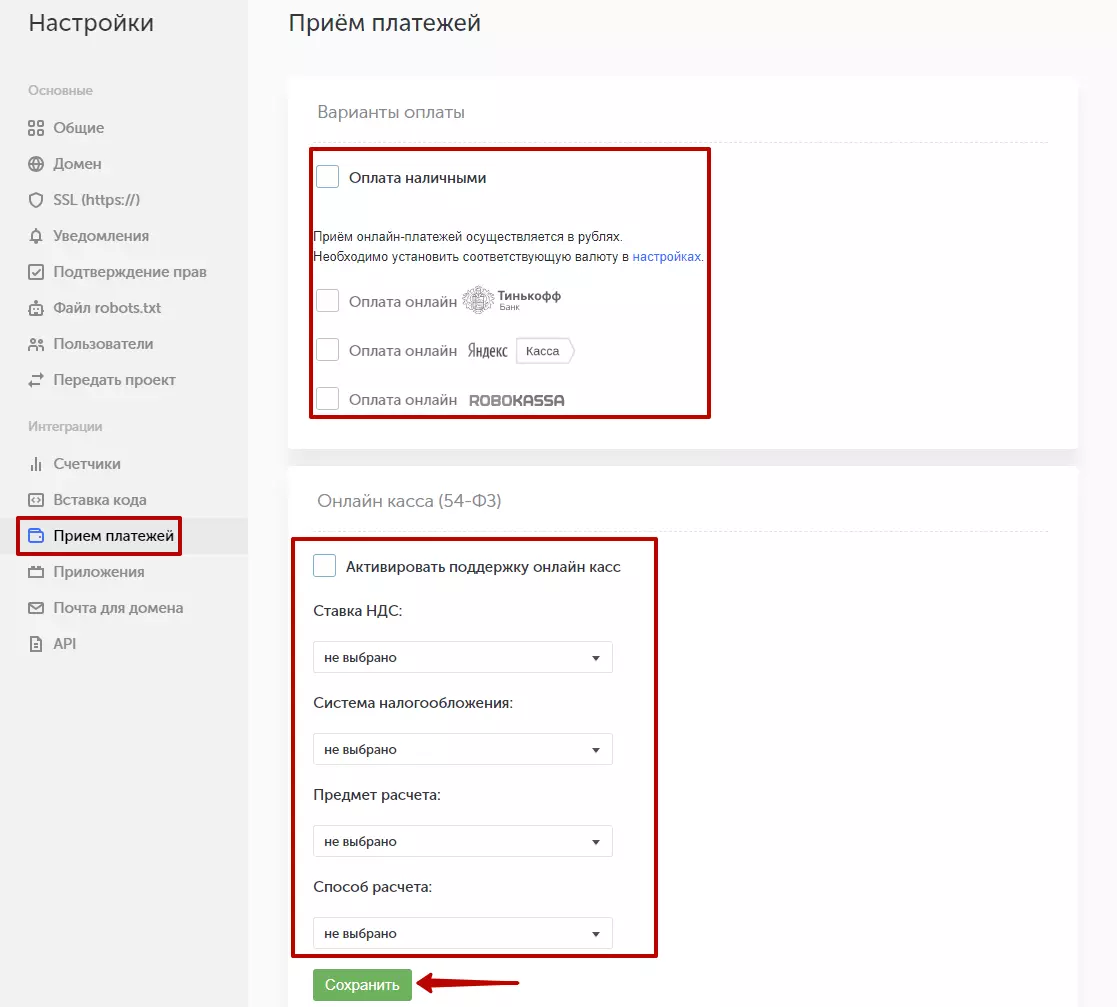Viewport: 1117px width, 1007px height.
Task: Click the bar chart icon for Счетчики
Action: pos(36,464)
